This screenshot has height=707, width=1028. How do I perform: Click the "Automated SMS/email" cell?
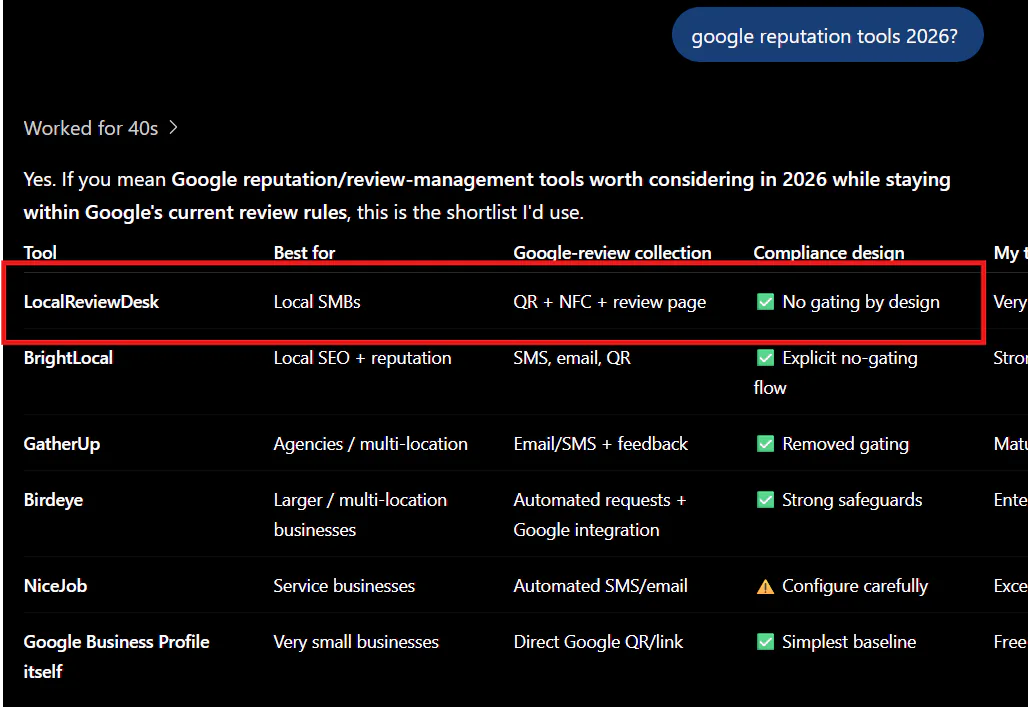pyautogui.click(x=601, y=586)
